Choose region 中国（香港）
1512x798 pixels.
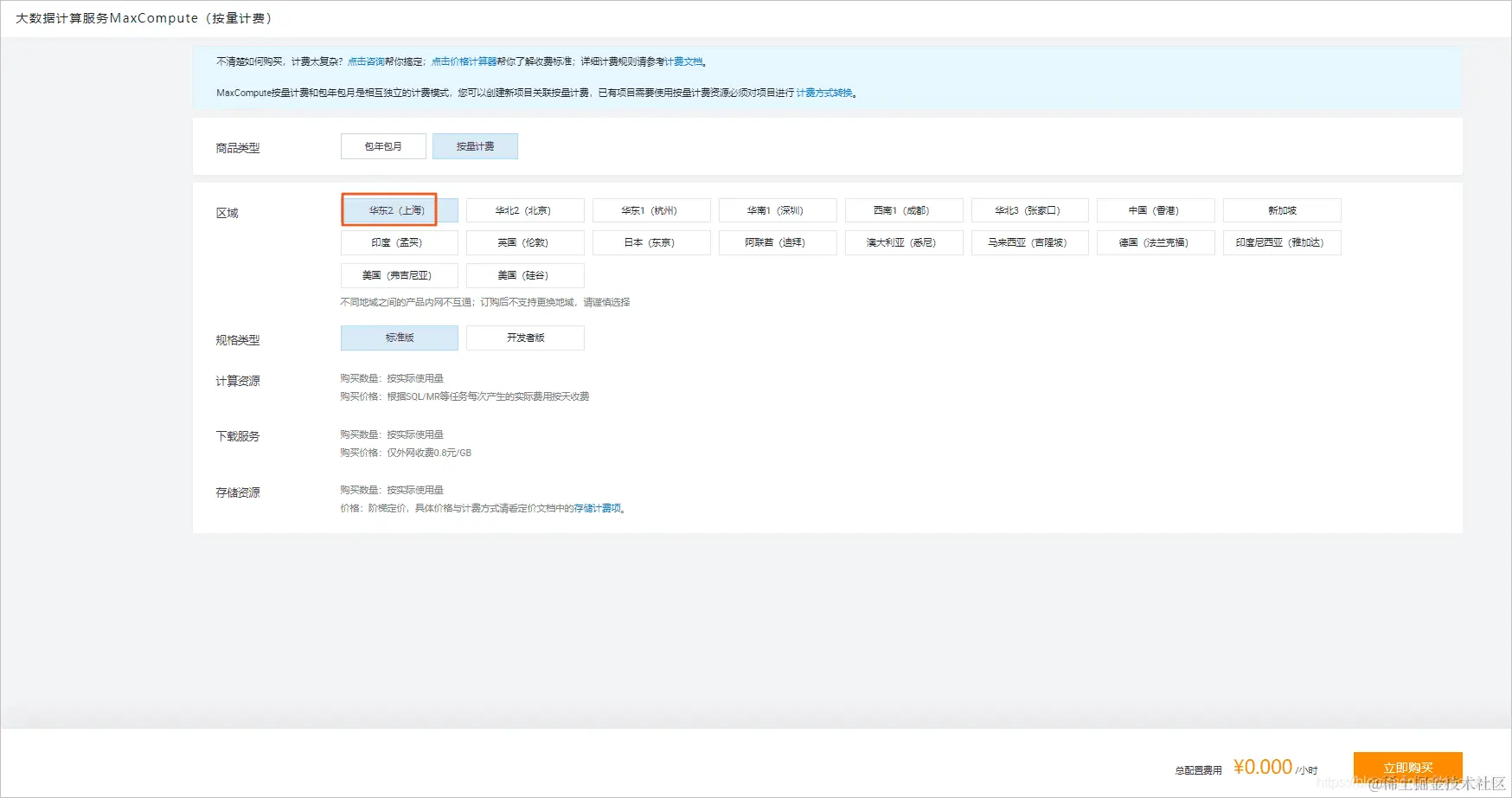click(1156, 210)
